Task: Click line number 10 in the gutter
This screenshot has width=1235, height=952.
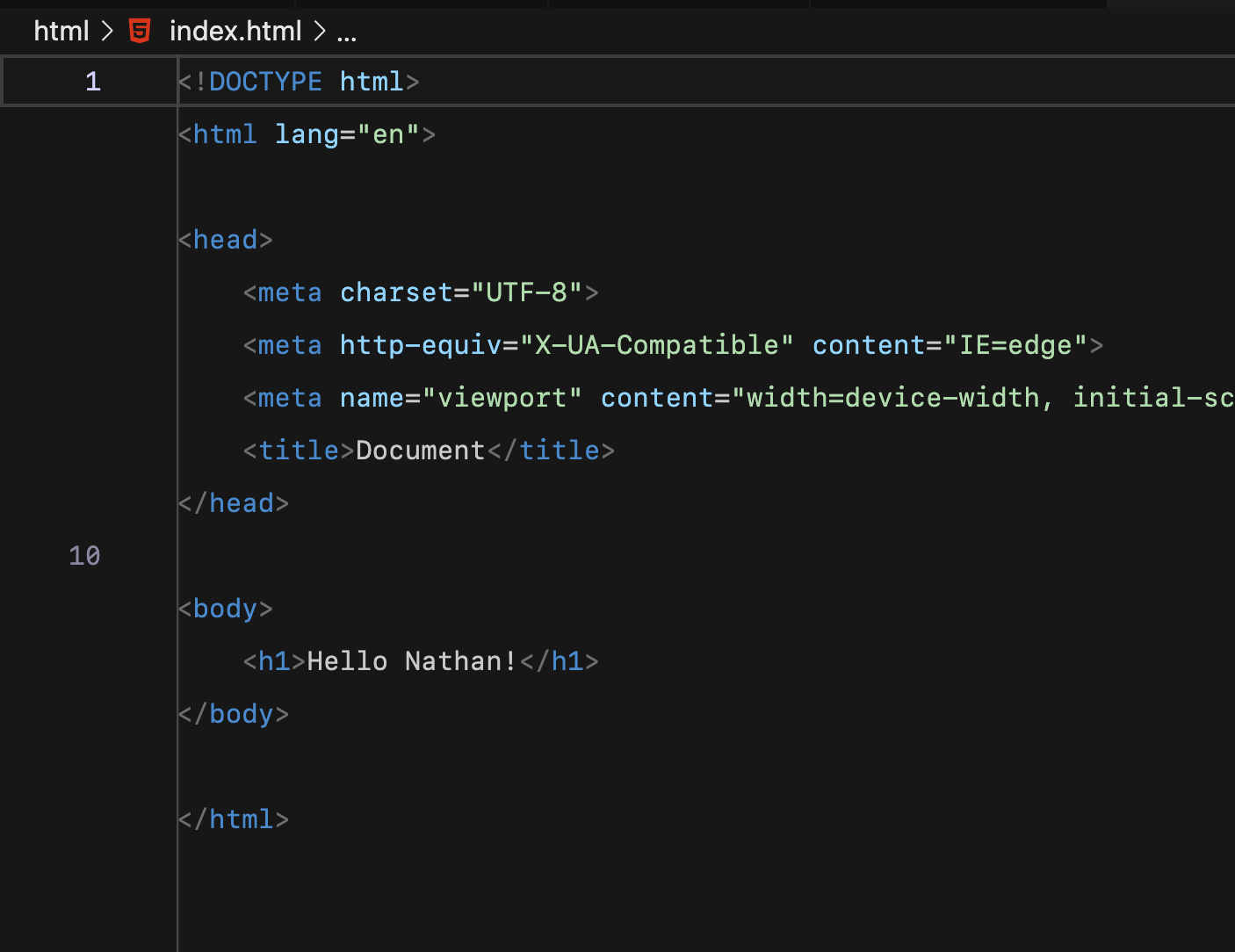Action: [x=83, y=555]
